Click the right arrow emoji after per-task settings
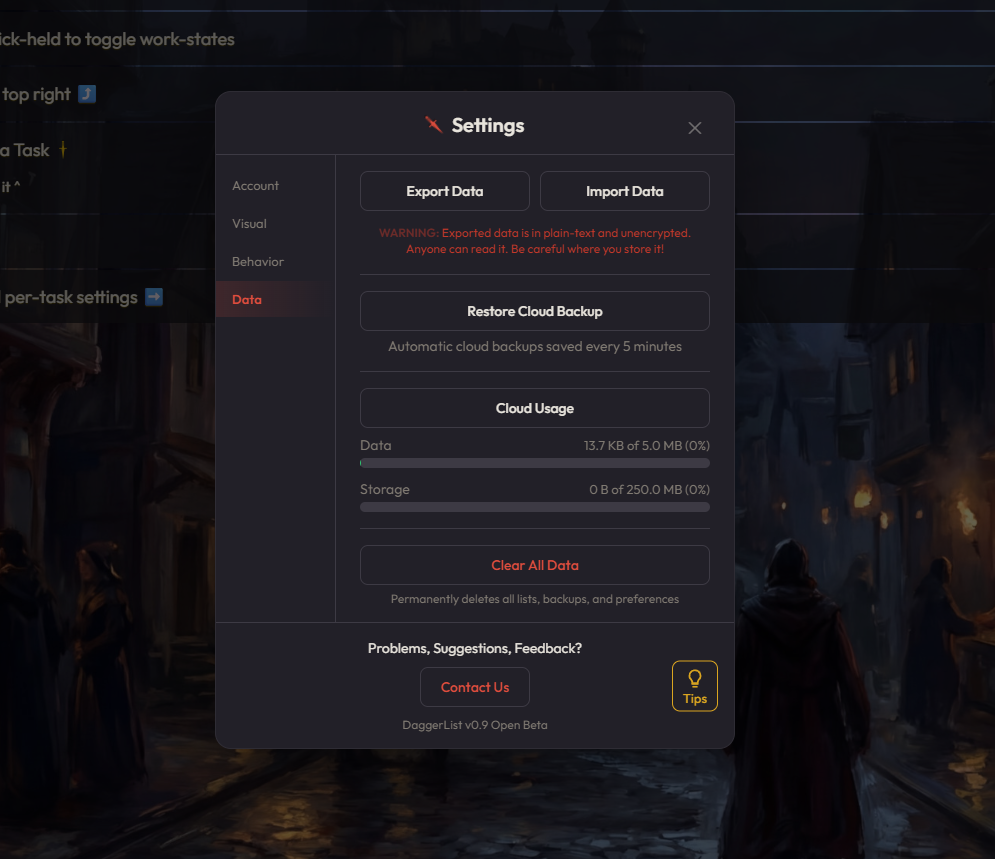The width and height of the screenshot is (995, 859). 154,297
